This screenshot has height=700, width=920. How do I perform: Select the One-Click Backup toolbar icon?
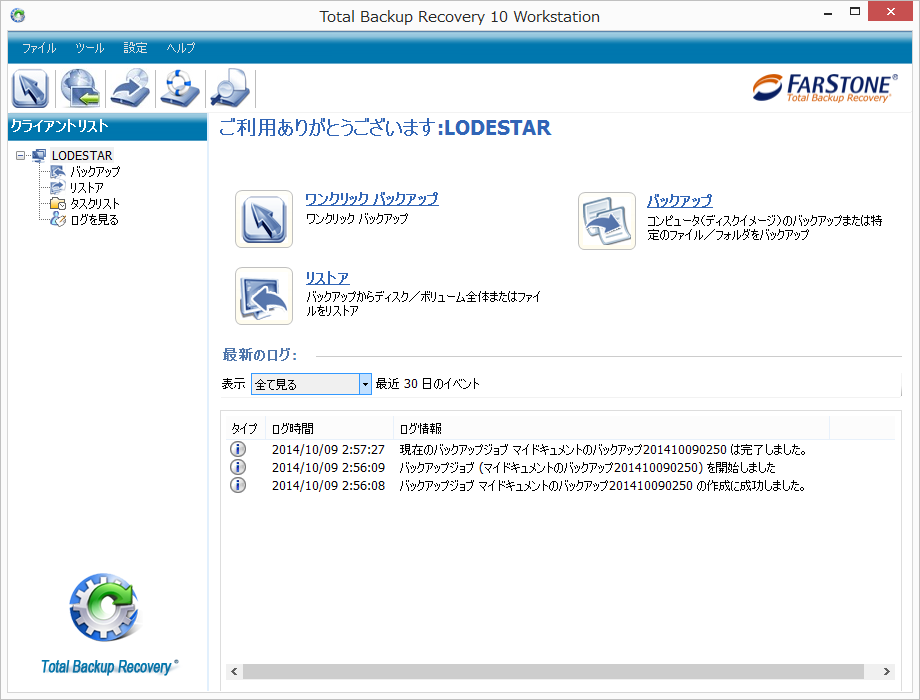pos(30,88)
